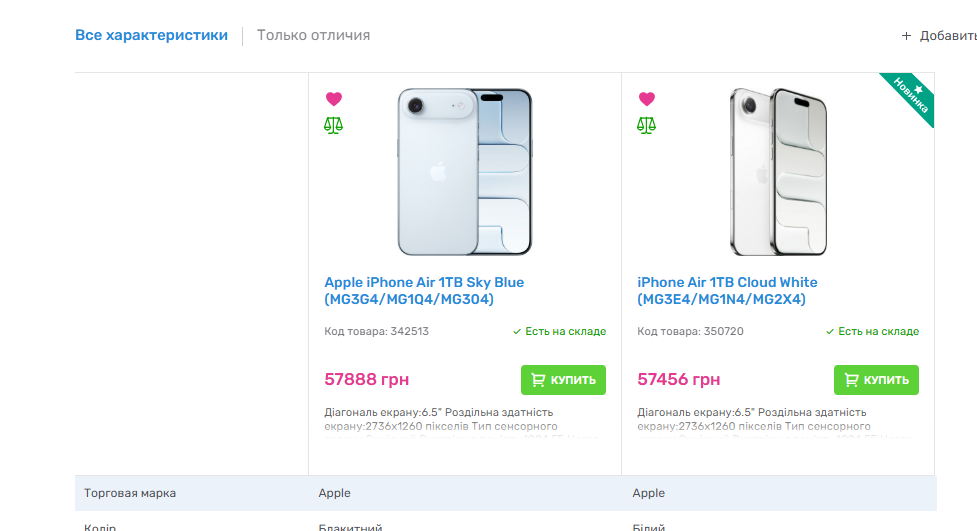Buy the Sky Blue iPhone Air
This screenshot has height=531, width=977.
(563, 380)
